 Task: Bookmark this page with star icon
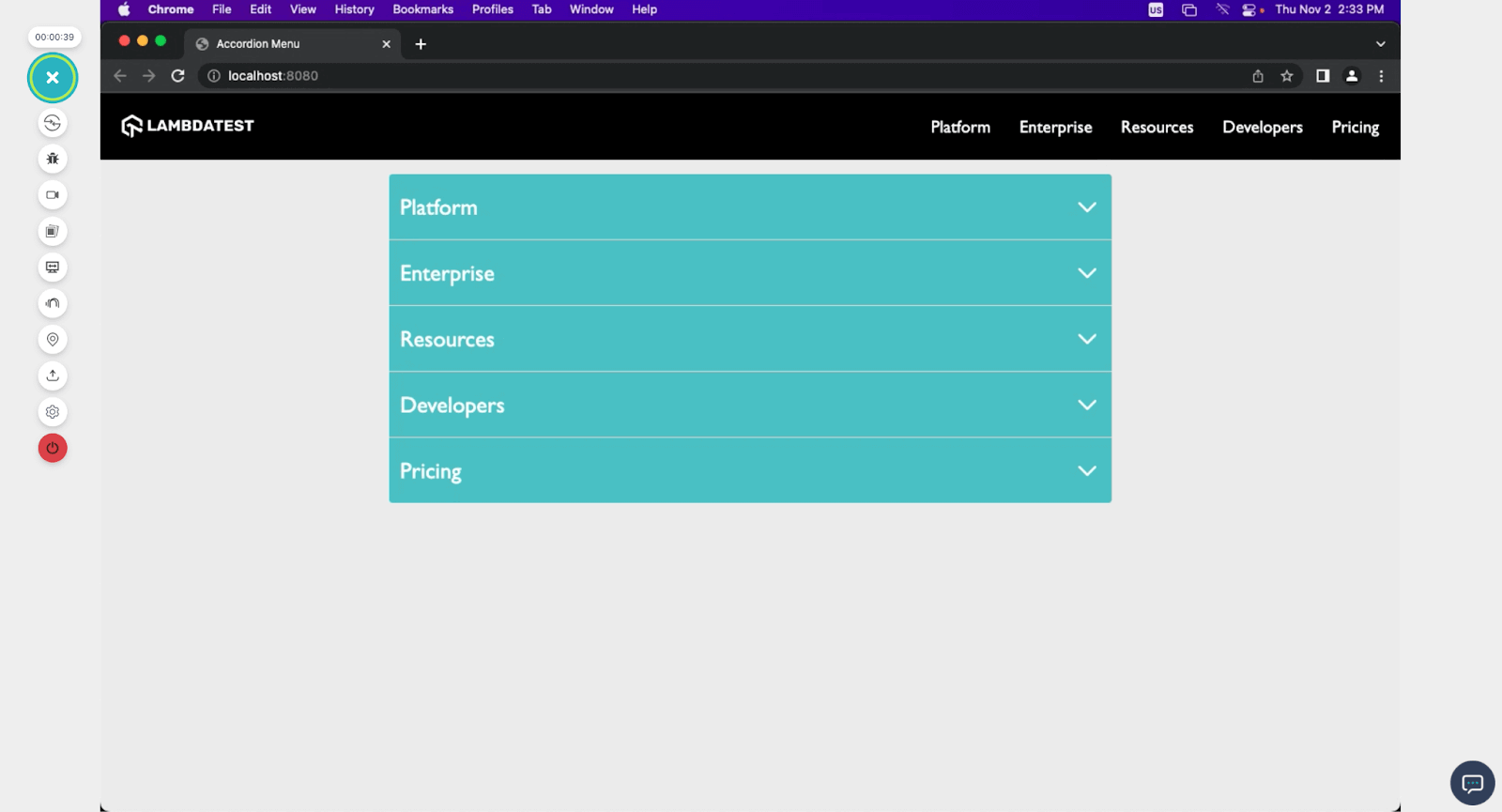point(1287,76)
